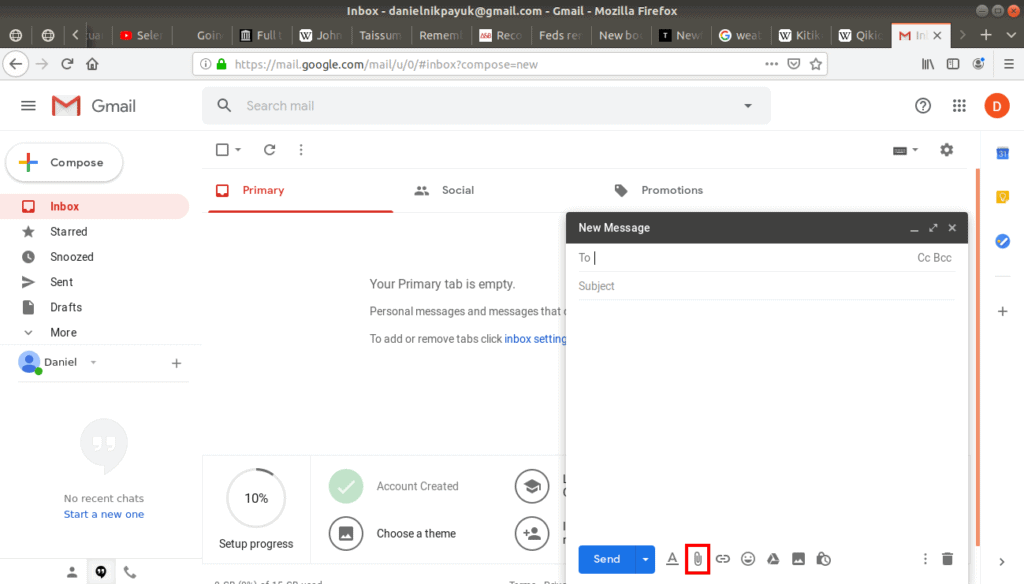The image size is (1024, 584).
Task: Open Hangouts conversations icon
Action: [101, 572]
